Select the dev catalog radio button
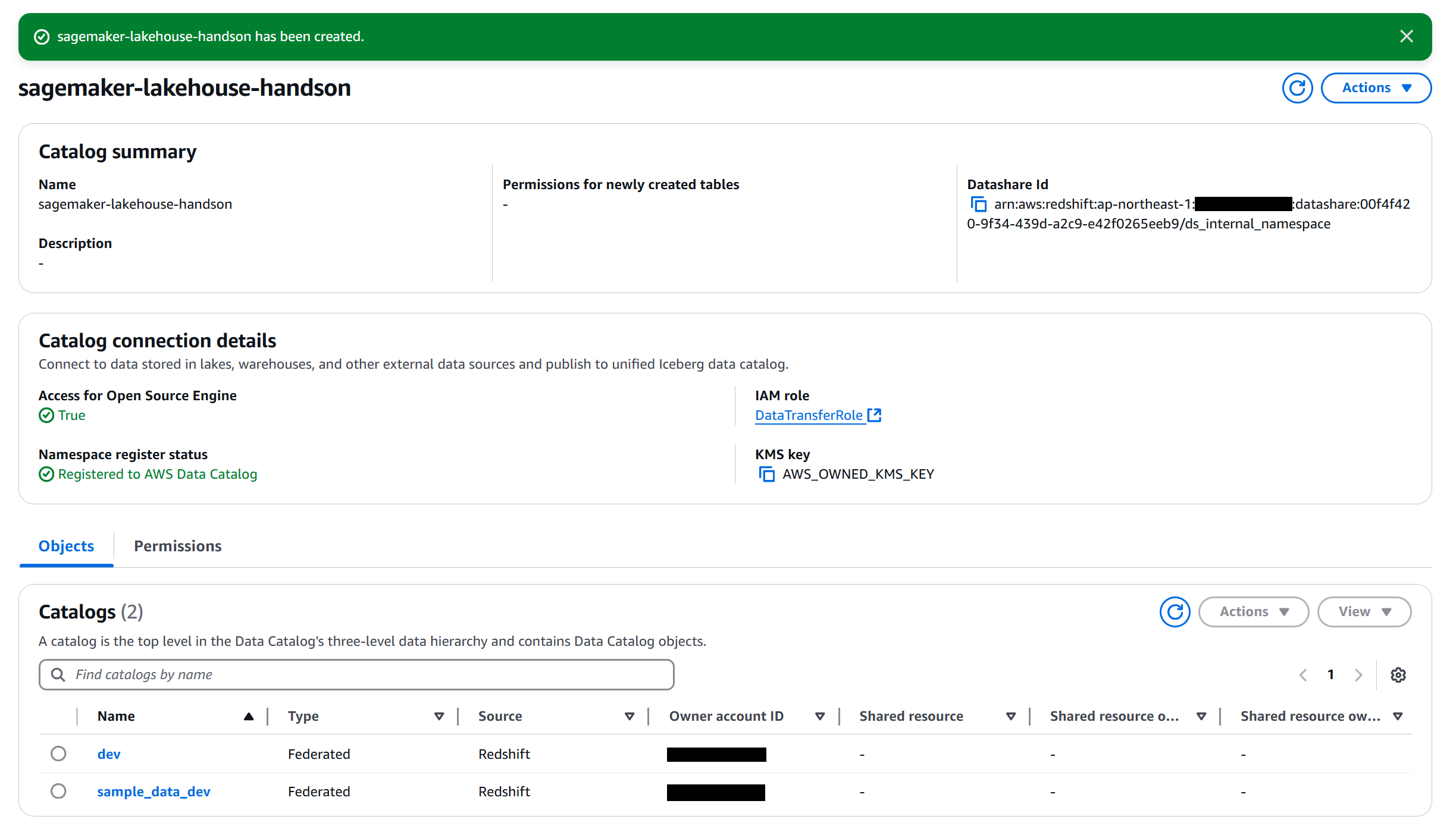The height and width of the screenshot is (829, 1456). [x=58, y=754]
